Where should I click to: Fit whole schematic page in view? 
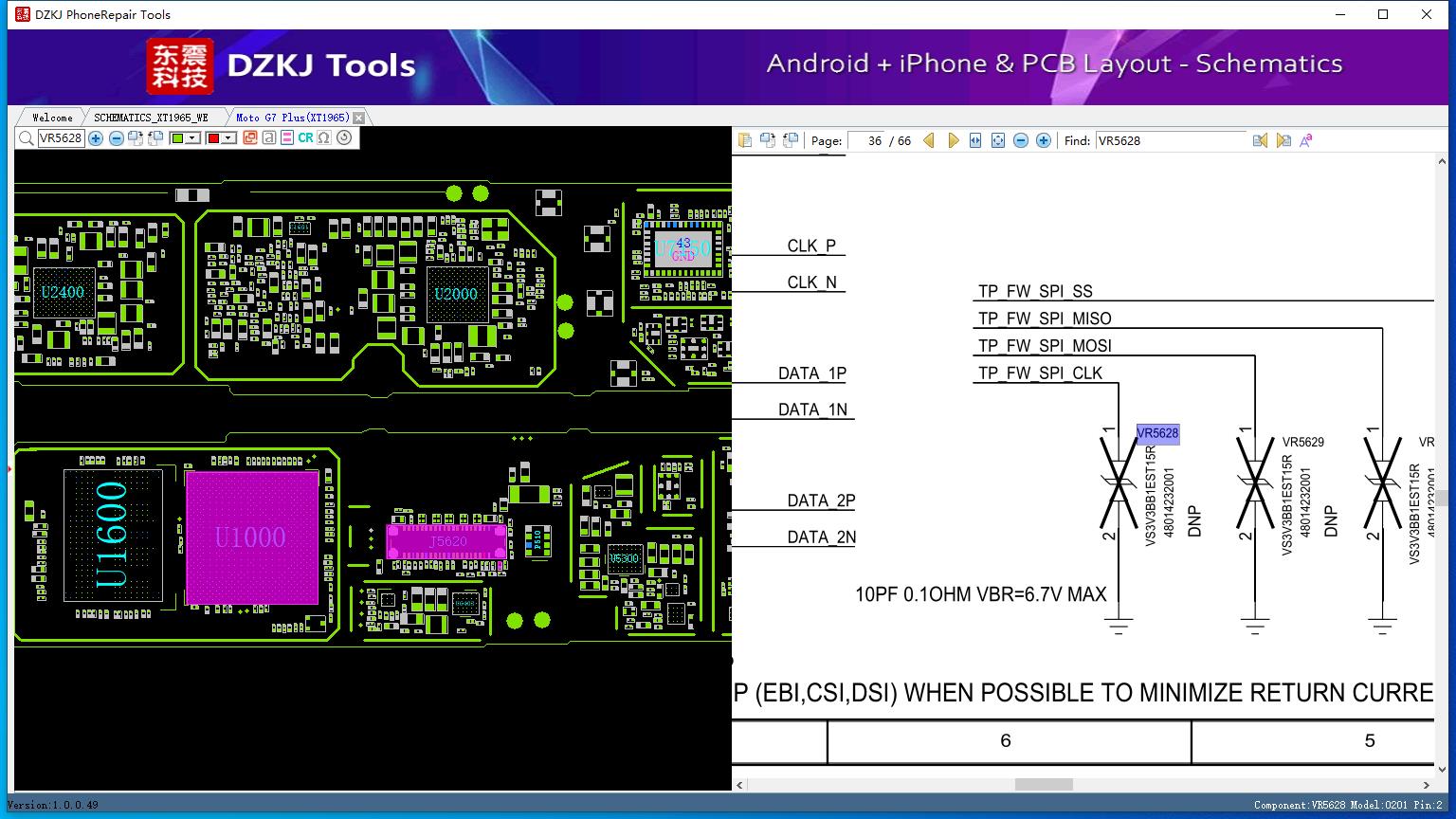click(998, 140)
